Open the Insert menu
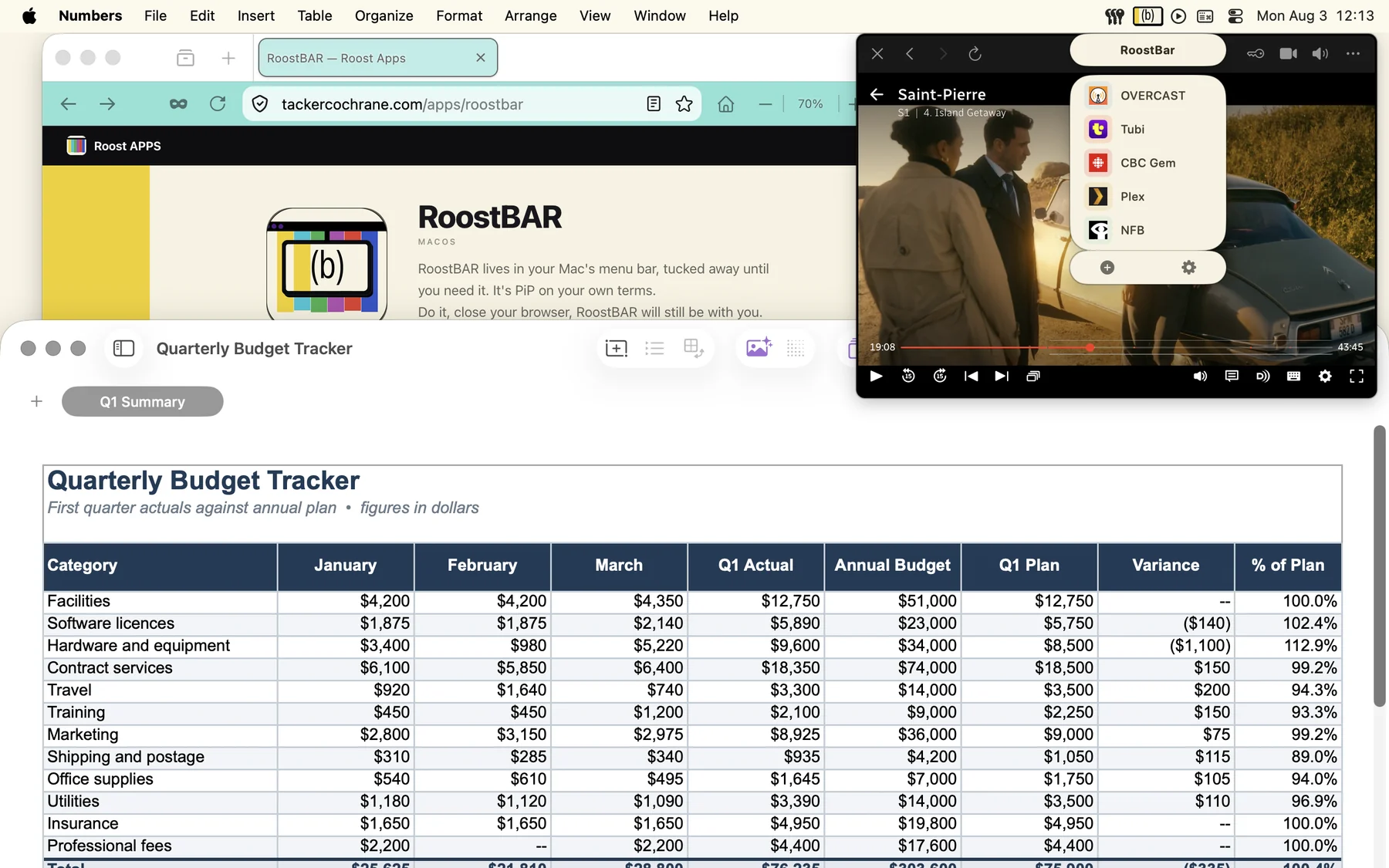1389x868 pixels. [x=255, y=15]
